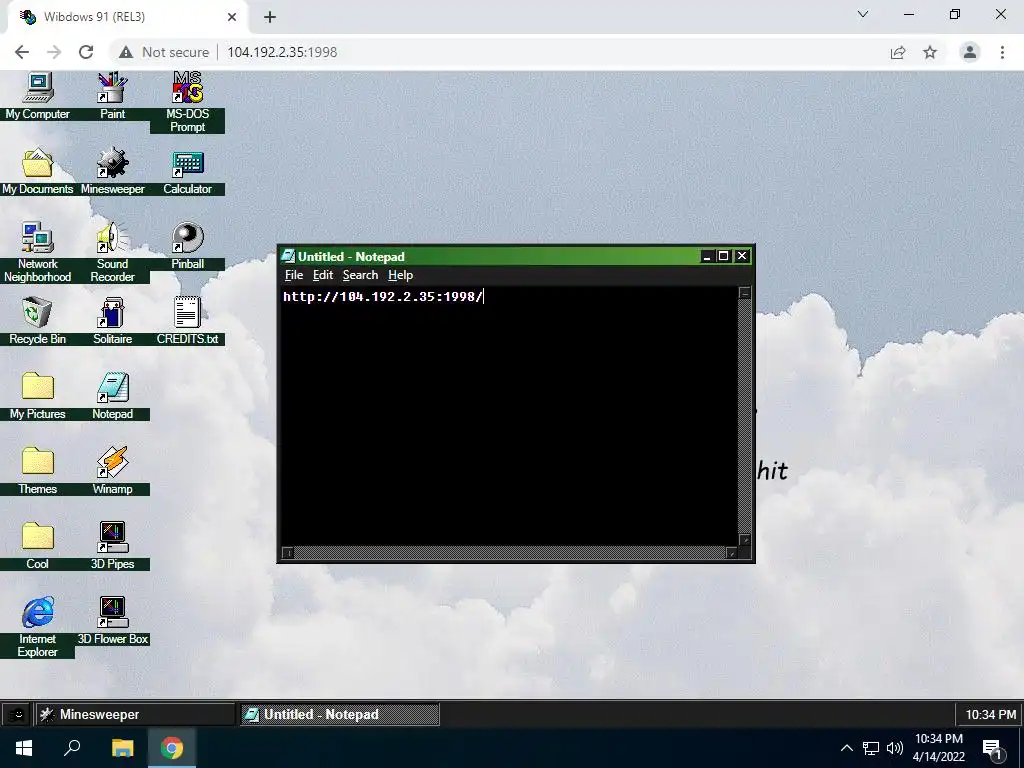Select the Wibdows 91 (REL3) browser tab
Screen dimensions: 1024x768
(128, 17)
